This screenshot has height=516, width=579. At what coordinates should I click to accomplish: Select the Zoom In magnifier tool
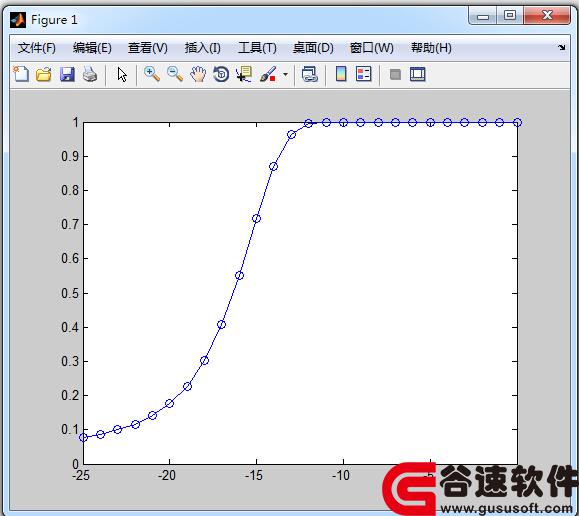(152, 74)
